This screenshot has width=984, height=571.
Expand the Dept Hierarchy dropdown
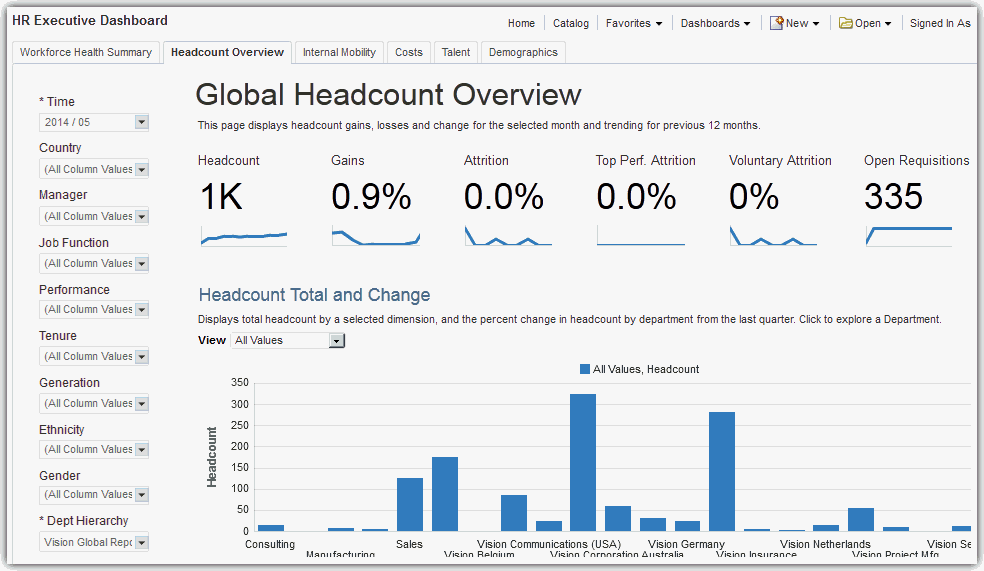(141, 542)
